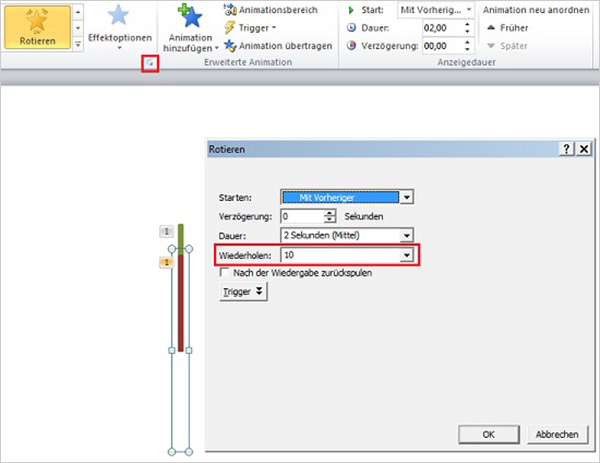The image size is (600, 463).
Task: Click Animation übertragen painter
Action: pos(278,46)
